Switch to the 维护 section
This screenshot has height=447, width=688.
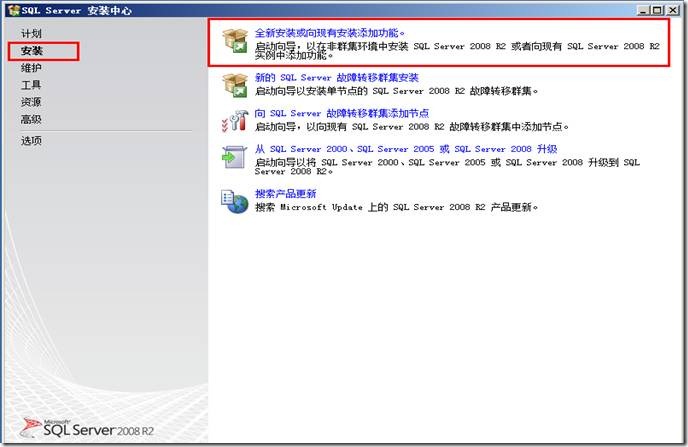(31, 68)
